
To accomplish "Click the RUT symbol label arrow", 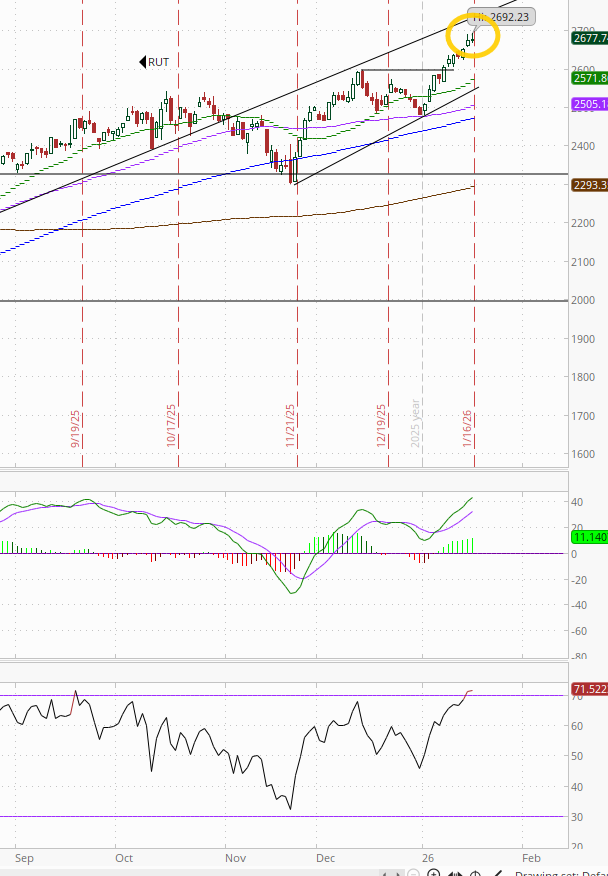I will click(142, 62).
